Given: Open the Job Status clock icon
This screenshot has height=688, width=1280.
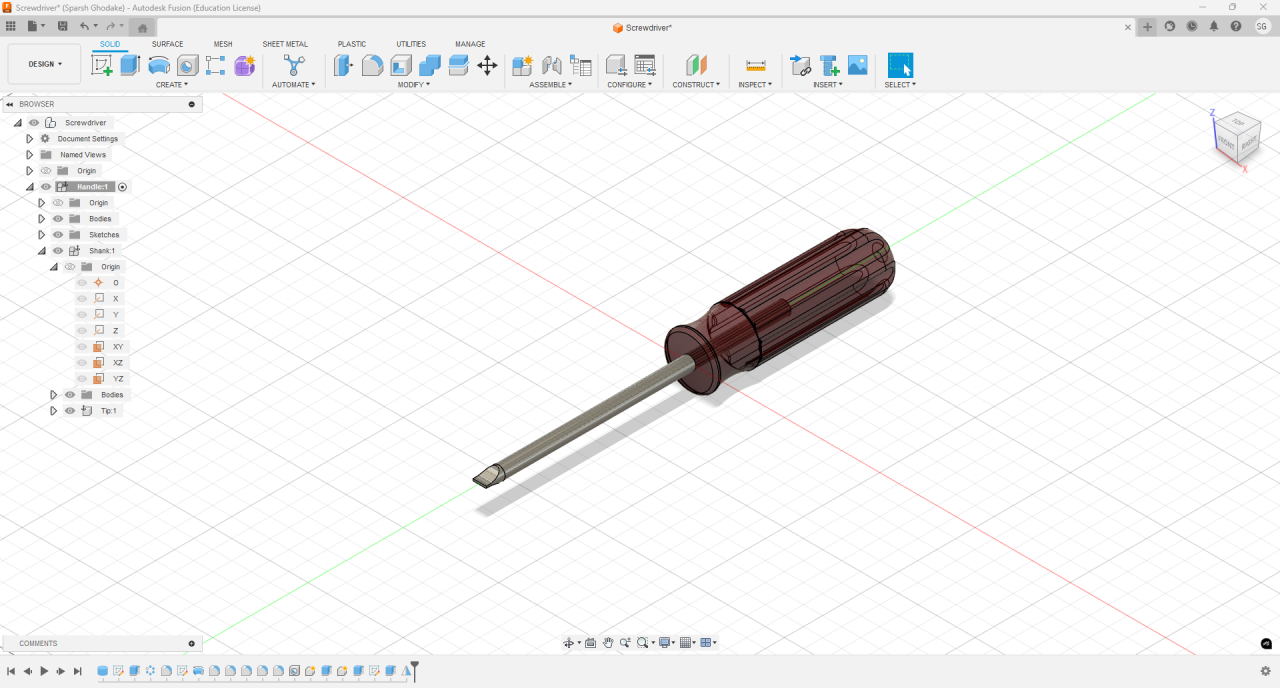Looking at the screenshot, I should point(1192,27).
